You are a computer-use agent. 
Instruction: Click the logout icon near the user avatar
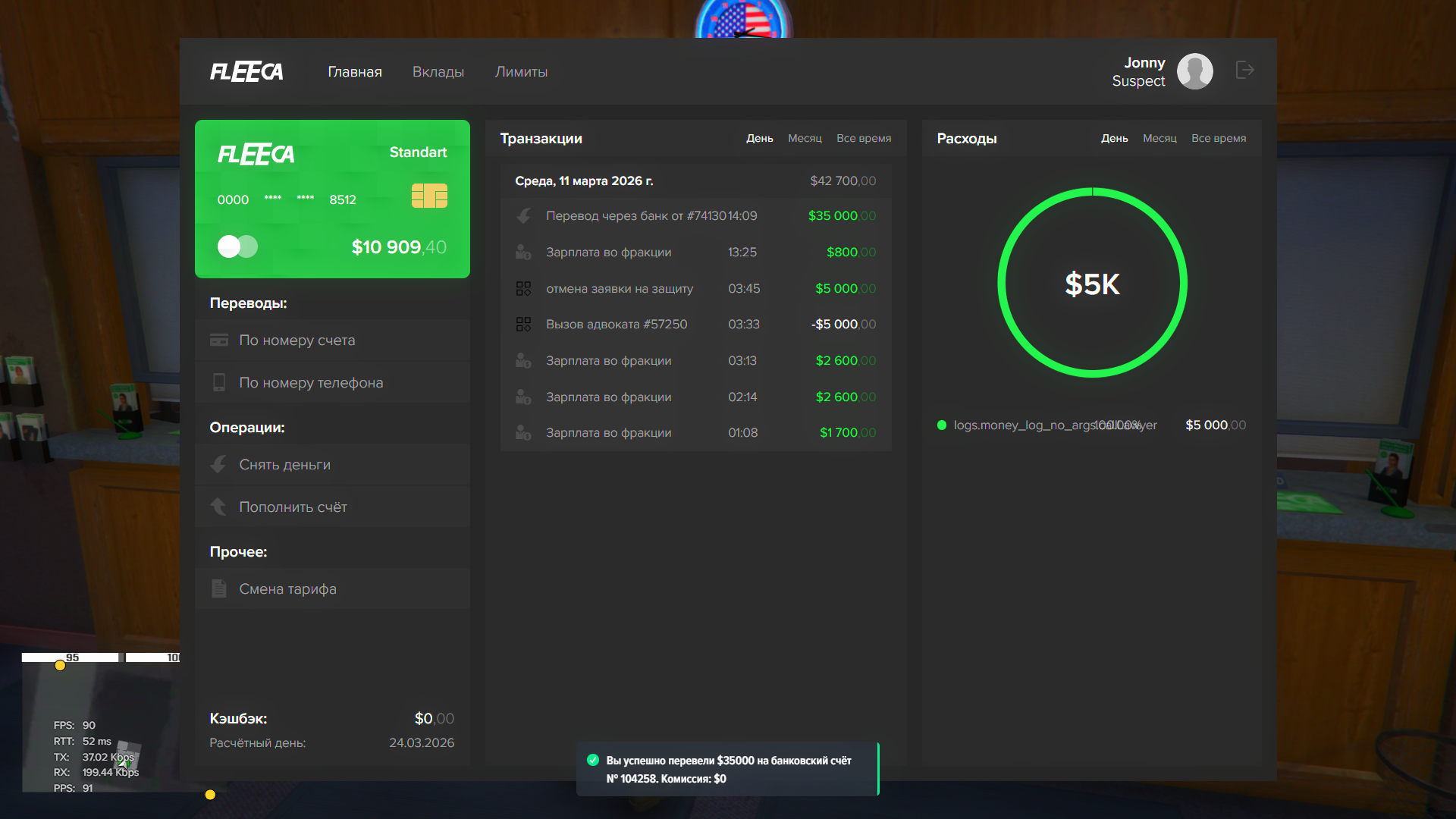coord(1244,71)
